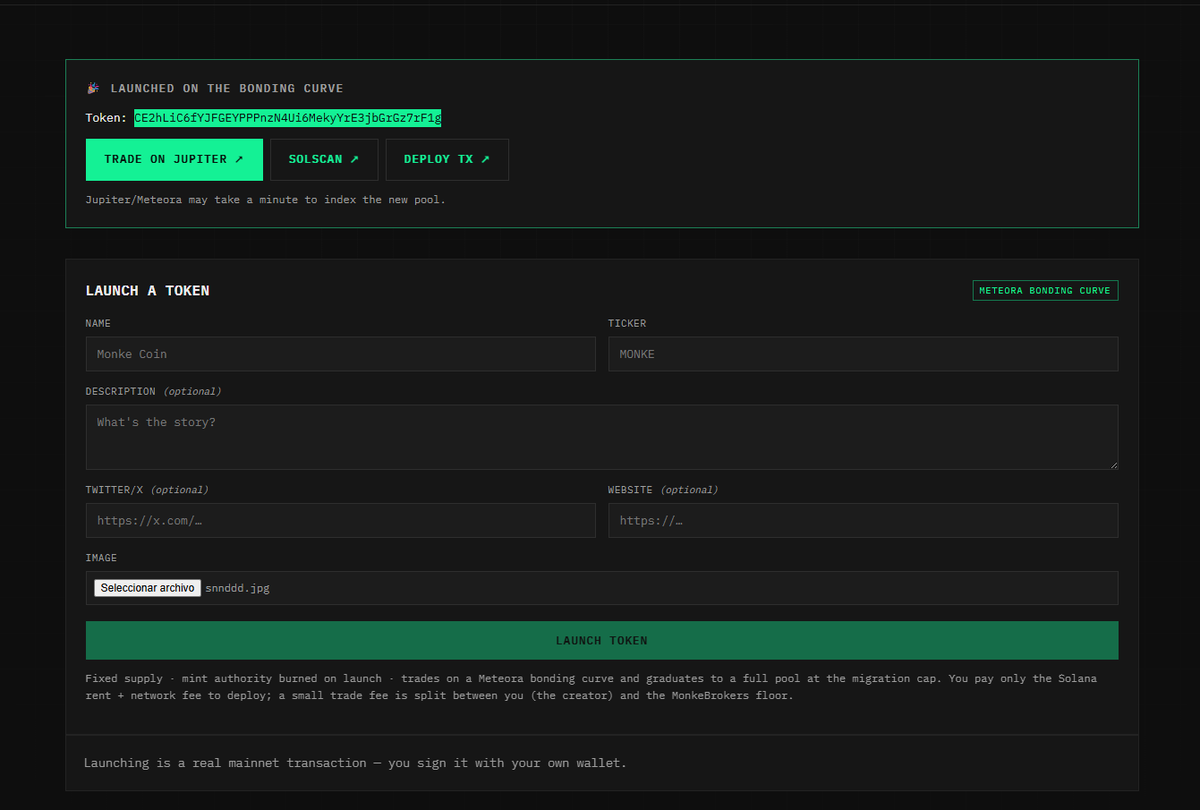Select the highlighted token address
Screen dimensions: 1200x810
(x=288, y=118)
